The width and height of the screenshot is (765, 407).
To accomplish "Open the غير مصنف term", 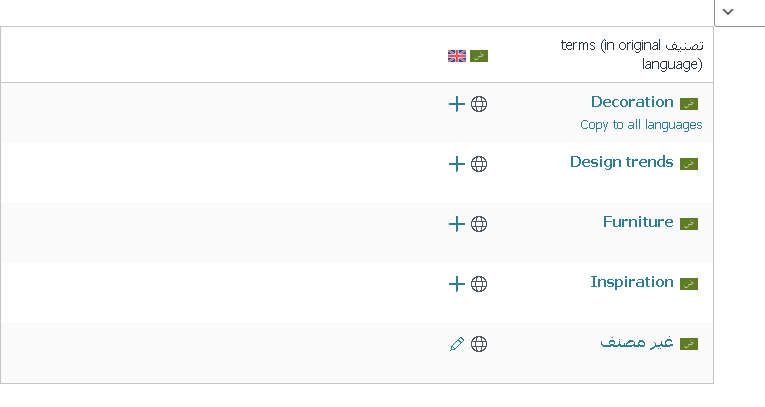I will 636,342.
